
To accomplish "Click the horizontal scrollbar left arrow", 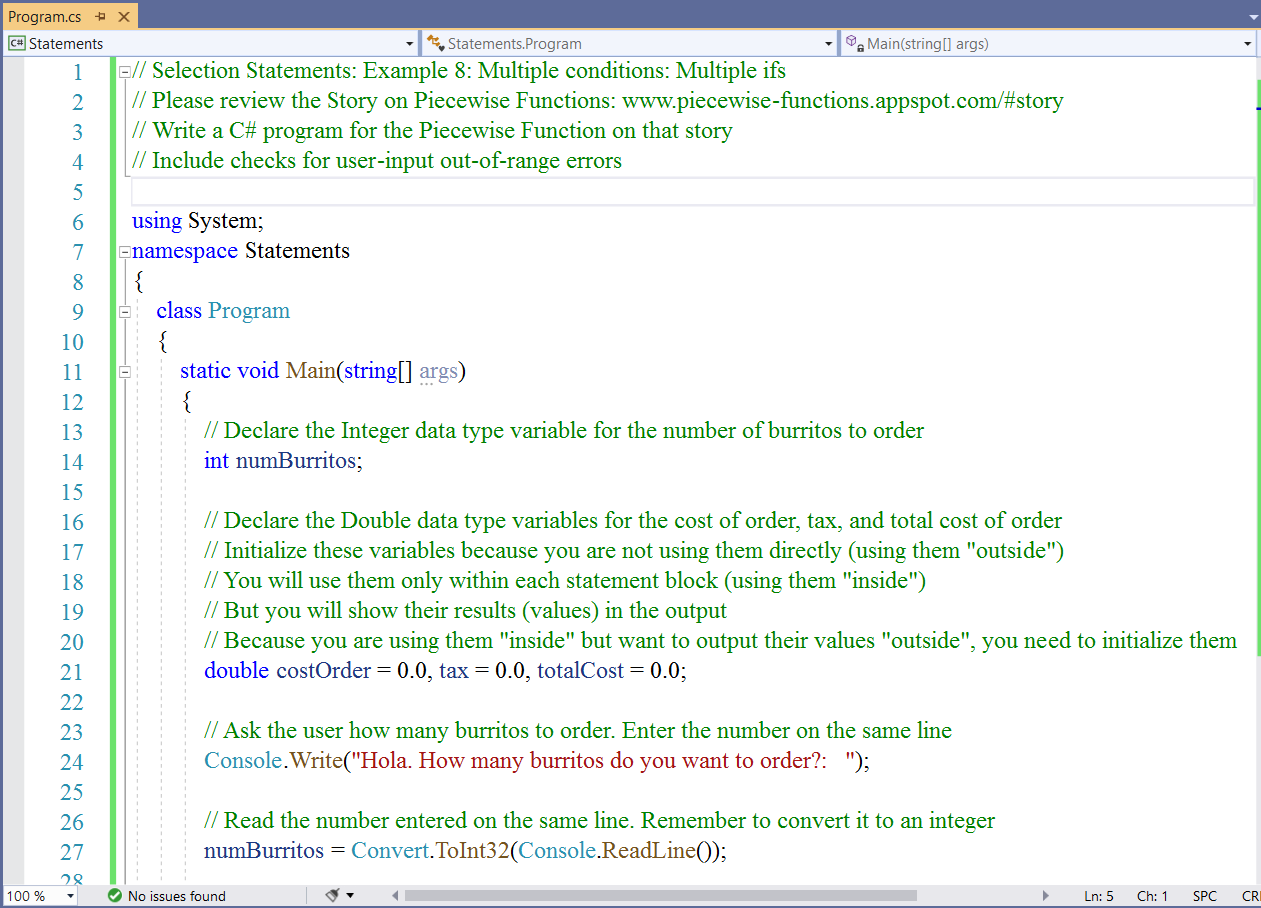I will (395, 896).
